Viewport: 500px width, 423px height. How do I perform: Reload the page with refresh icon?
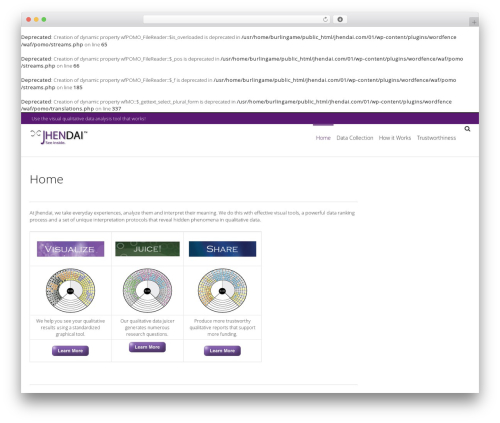[x=325, y=19]
